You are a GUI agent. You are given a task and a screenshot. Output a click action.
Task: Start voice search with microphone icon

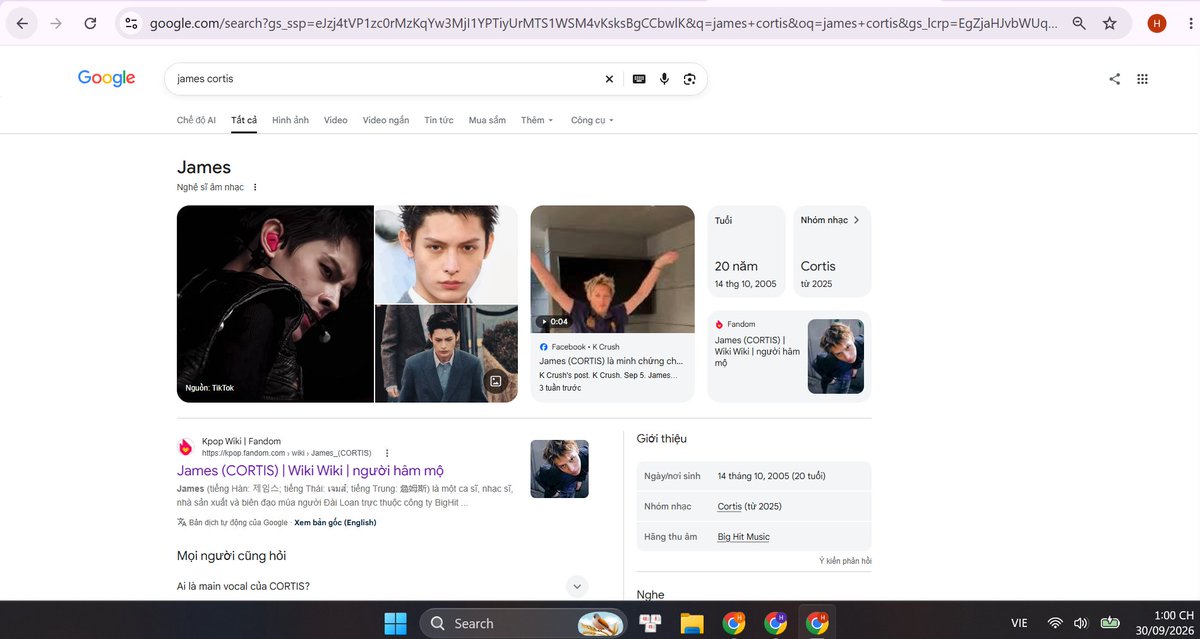pyautogui.click(x=664, y=79)
